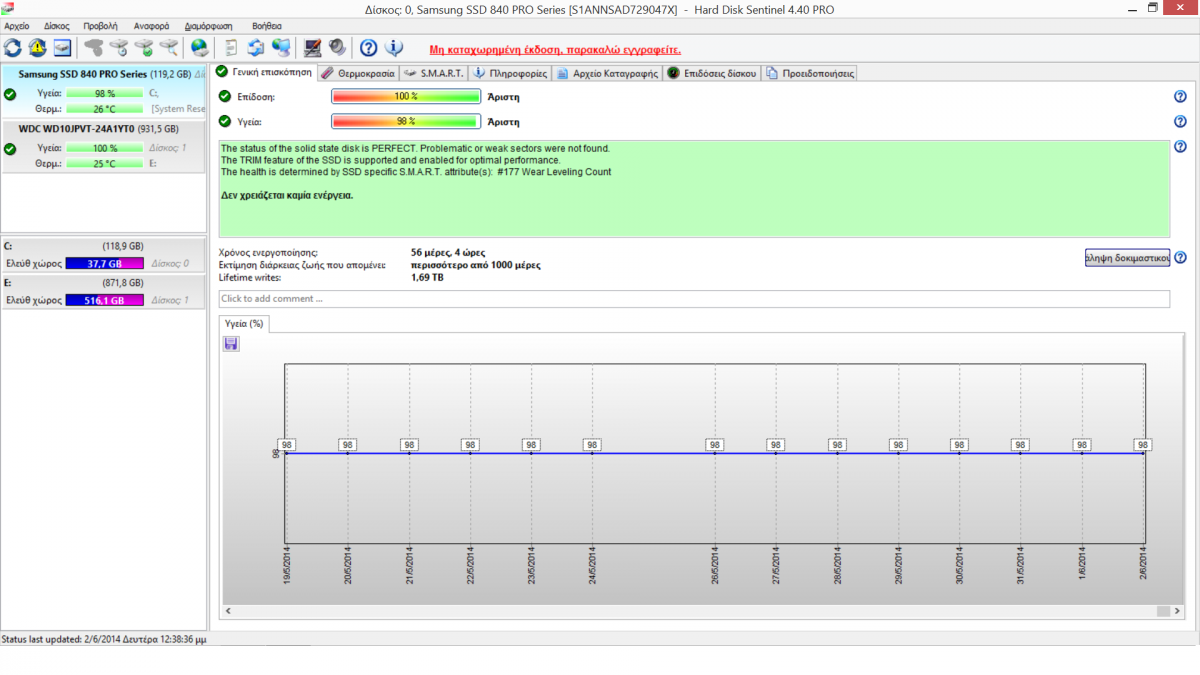Click the WDC 100 % health bar

click(x=105, y=148)
